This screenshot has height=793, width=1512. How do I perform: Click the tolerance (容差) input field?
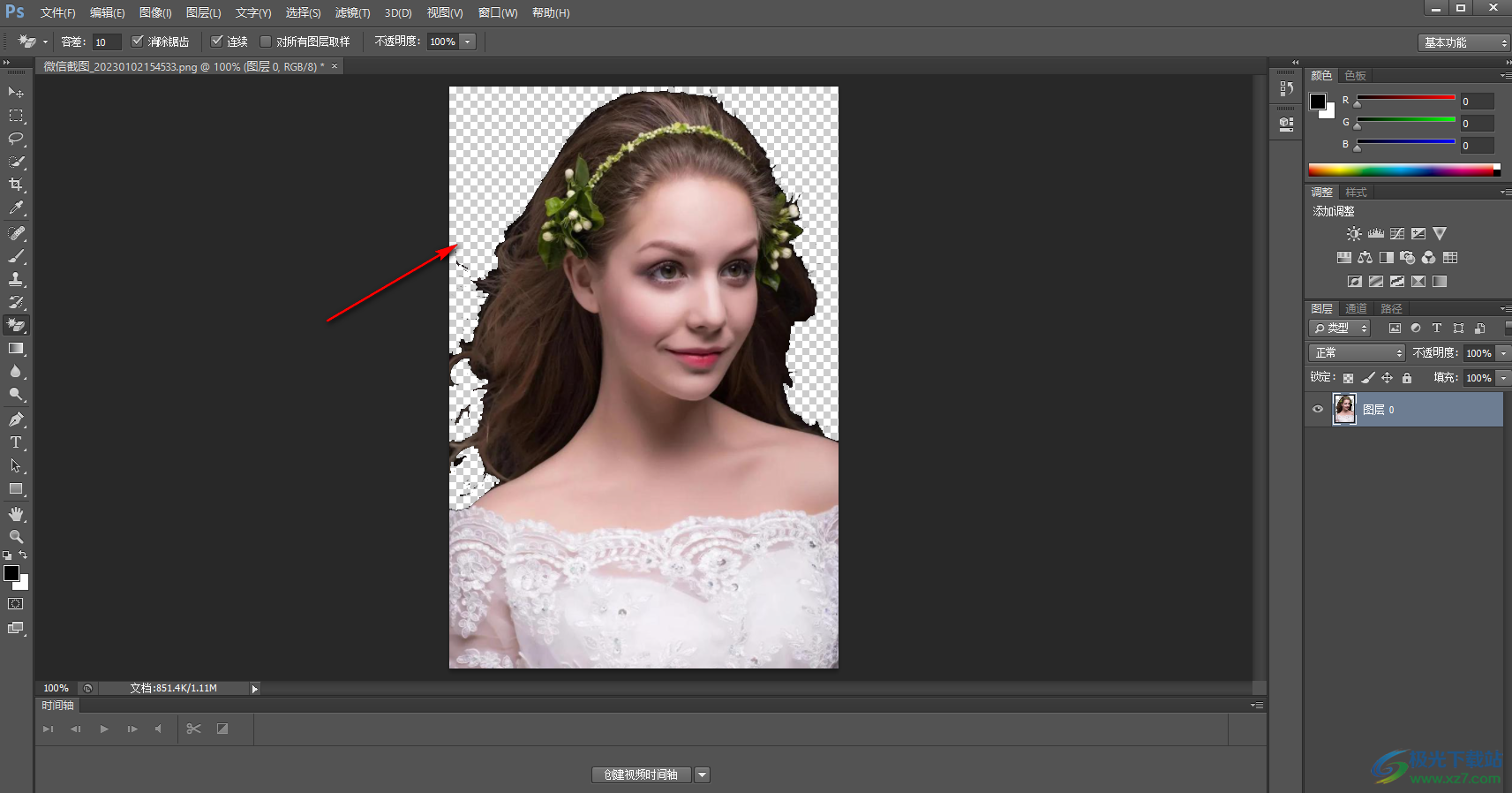(x=107, y=42)
